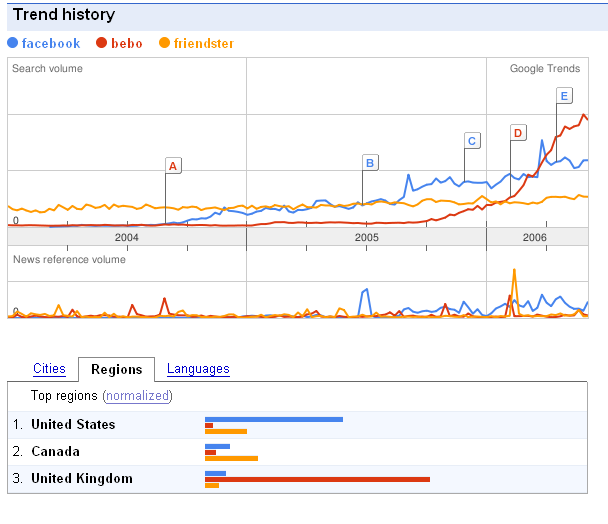
Task: Click the bebo legend label
Action: (x=128, y=43)
